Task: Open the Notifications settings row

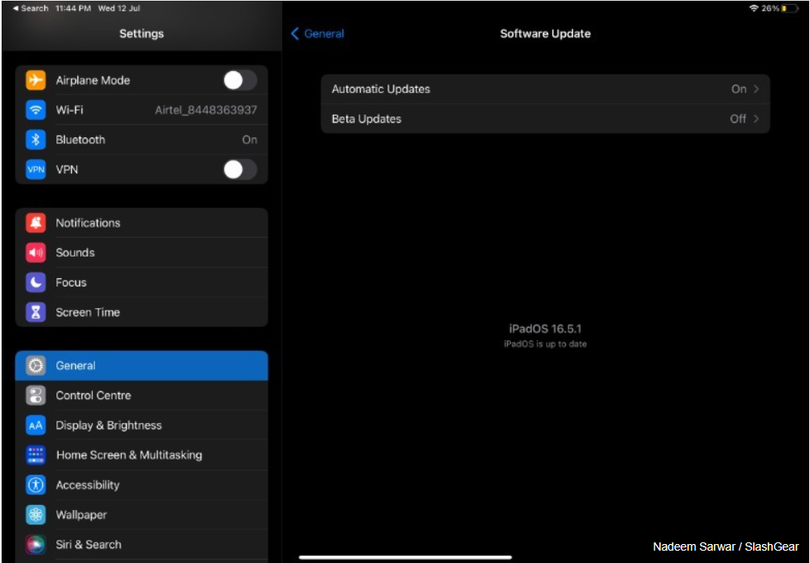Action: [142, 223]
